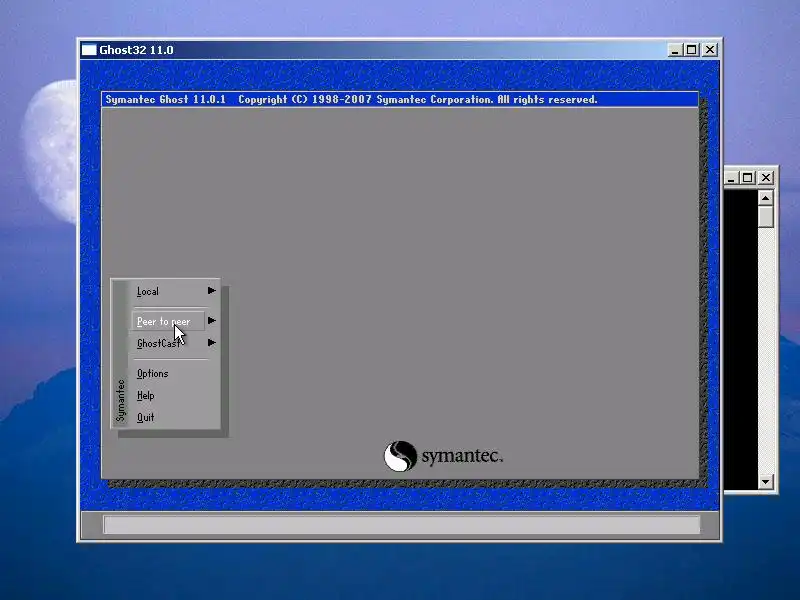Open Help in the Ghost menu
Screen dimensions: 800x600
click(x=145, y=395)
